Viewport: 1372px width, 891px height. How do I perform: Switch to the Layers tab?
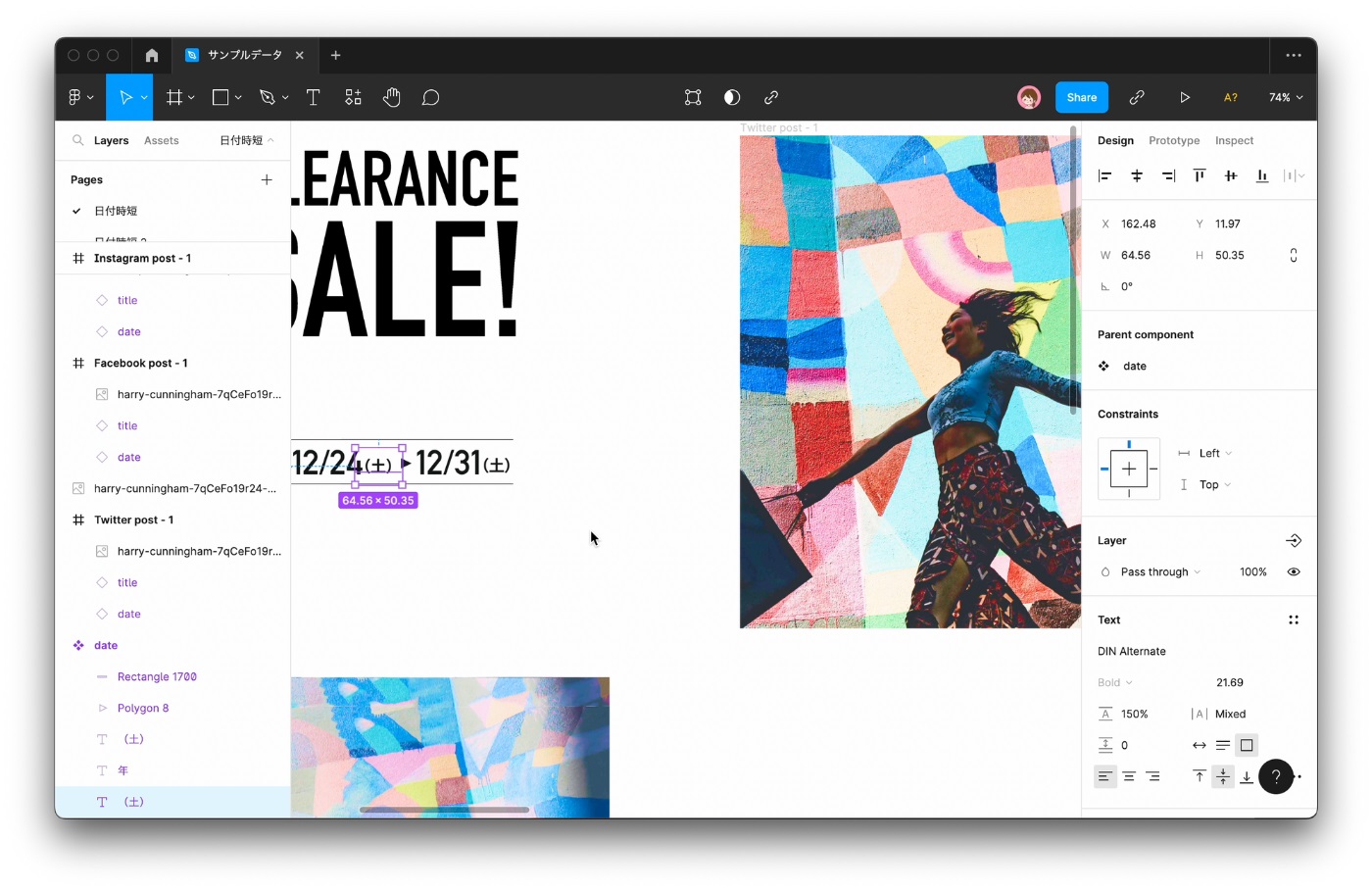(x=111, y=140)
